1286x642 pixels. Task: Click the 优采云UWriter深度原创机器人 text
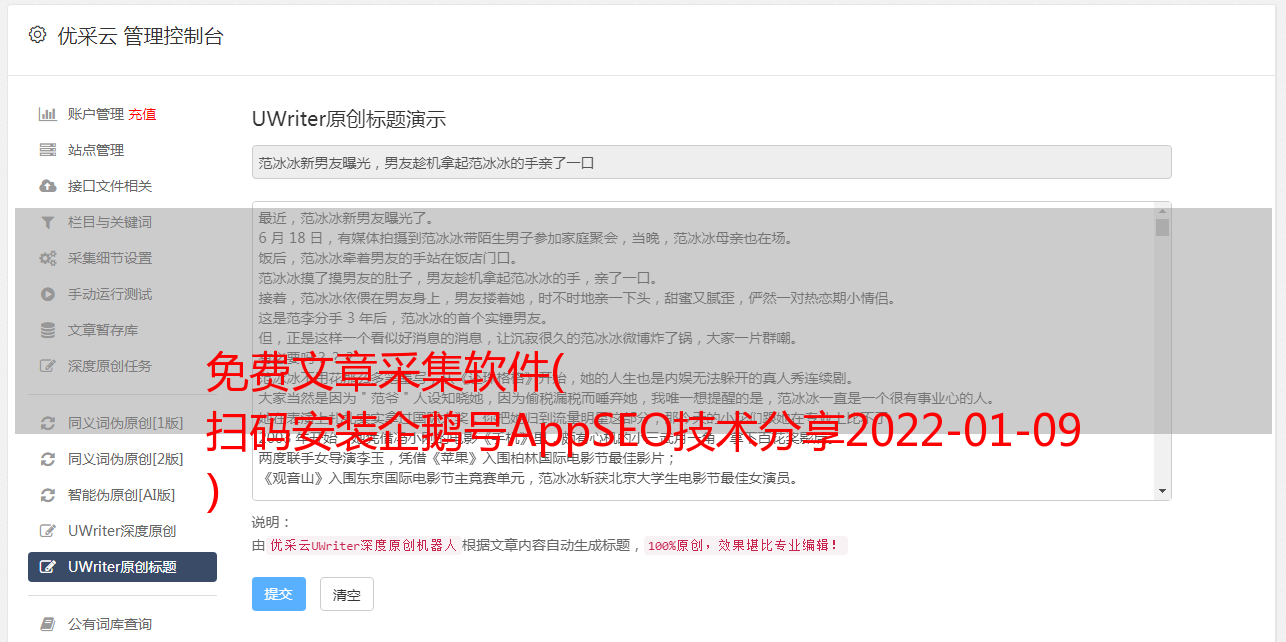click(x=363, y=546)
